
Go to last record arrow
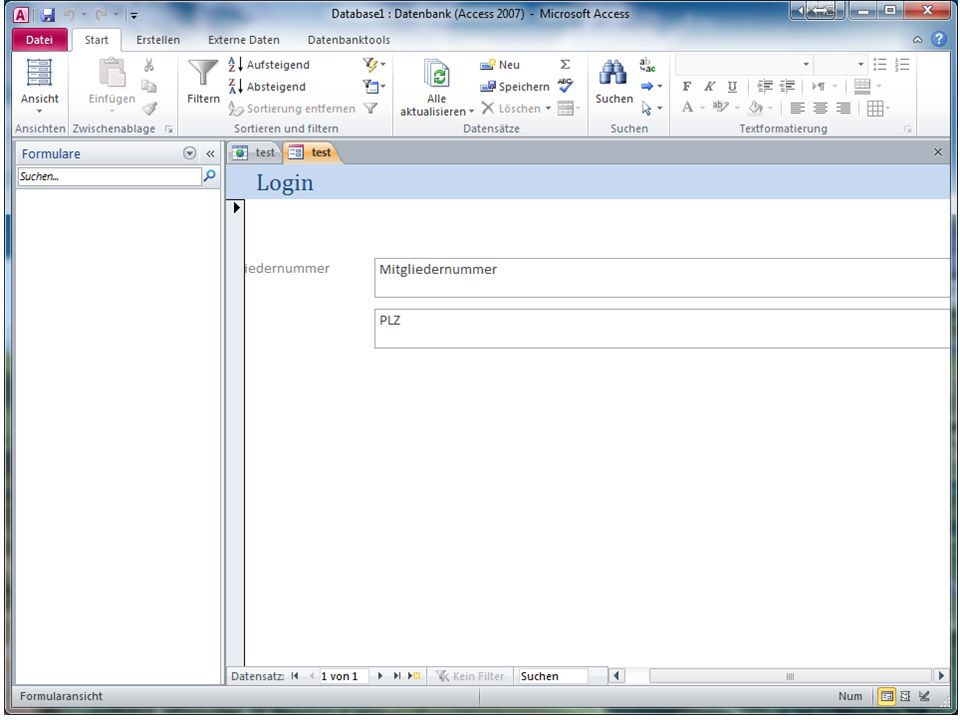(397, 676)
